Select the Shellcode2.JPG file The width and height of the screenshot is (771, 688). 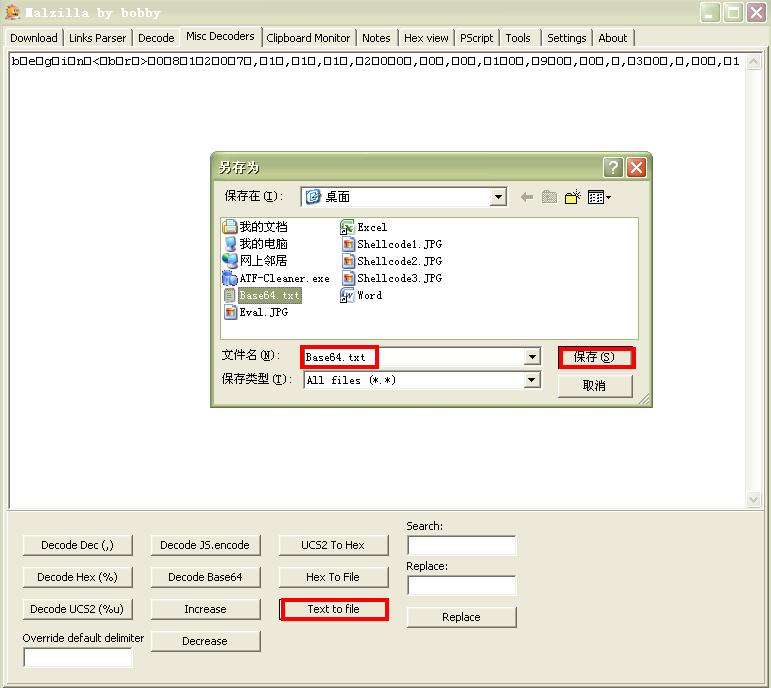[x=392, y=261]
